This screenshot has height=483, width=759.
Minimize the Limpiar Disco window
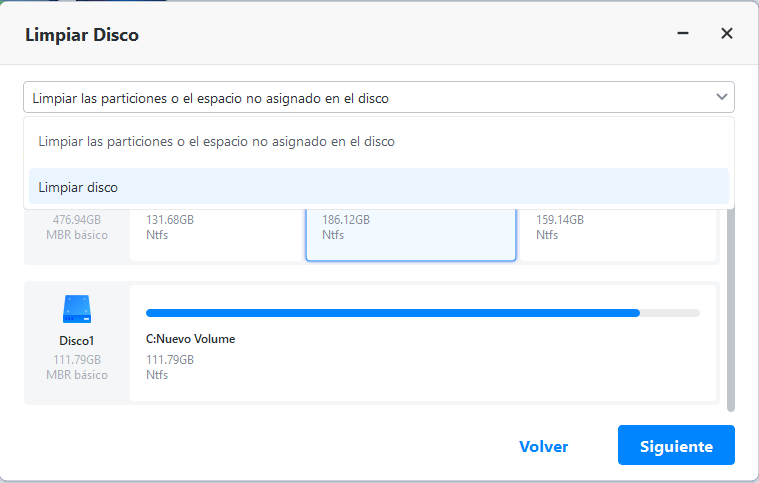click(x=683, y=34)
